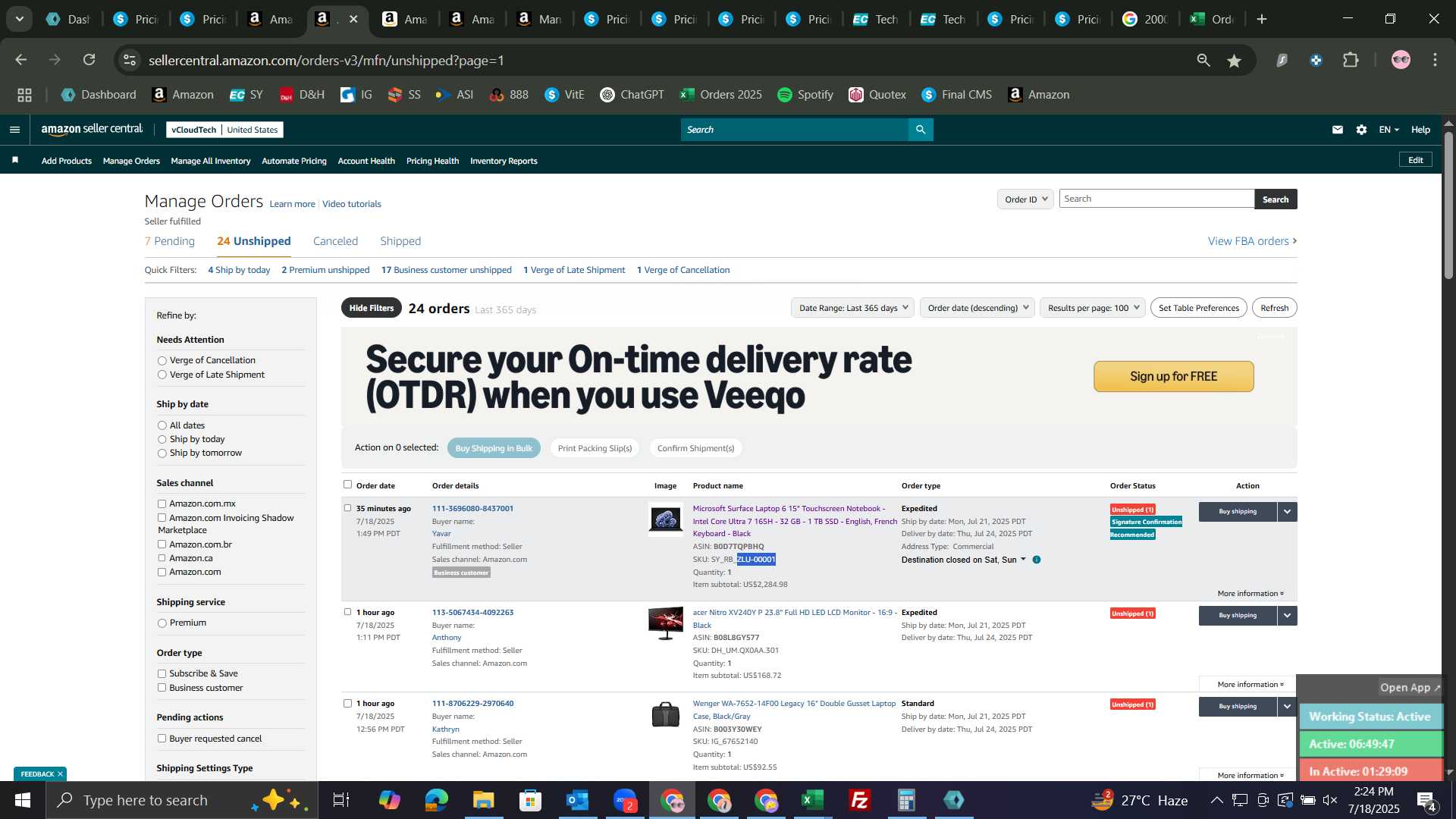The height and width of the screenshot is (819, 1456).
Task: Open Outlook from the taskbar
Action: click(x=578, y=800)
